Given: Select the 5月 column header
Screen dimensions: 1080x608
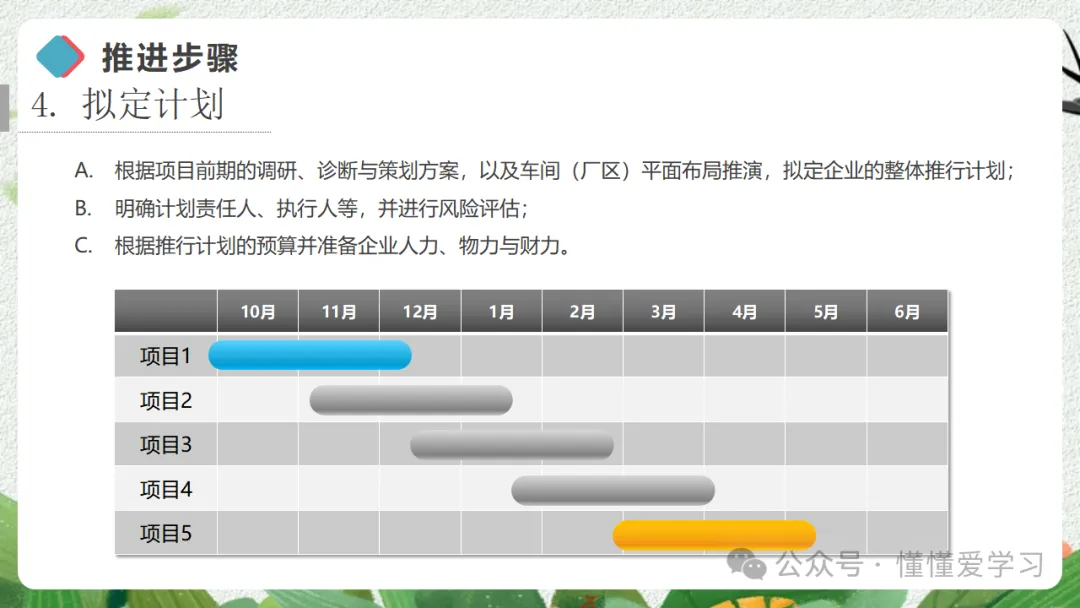Looking at the screenshot, I should [826, 311].
